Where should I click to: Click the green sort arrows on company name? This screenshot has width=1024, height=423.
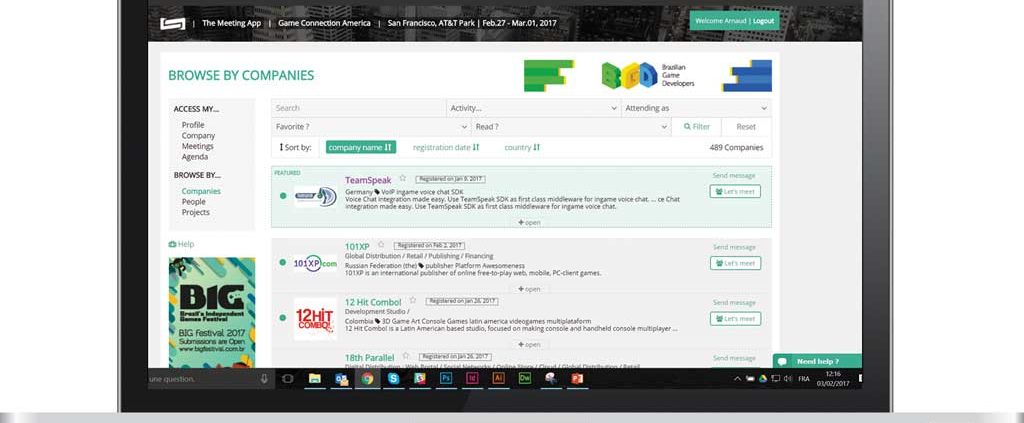pyautogui.click(x=388, y=148)
